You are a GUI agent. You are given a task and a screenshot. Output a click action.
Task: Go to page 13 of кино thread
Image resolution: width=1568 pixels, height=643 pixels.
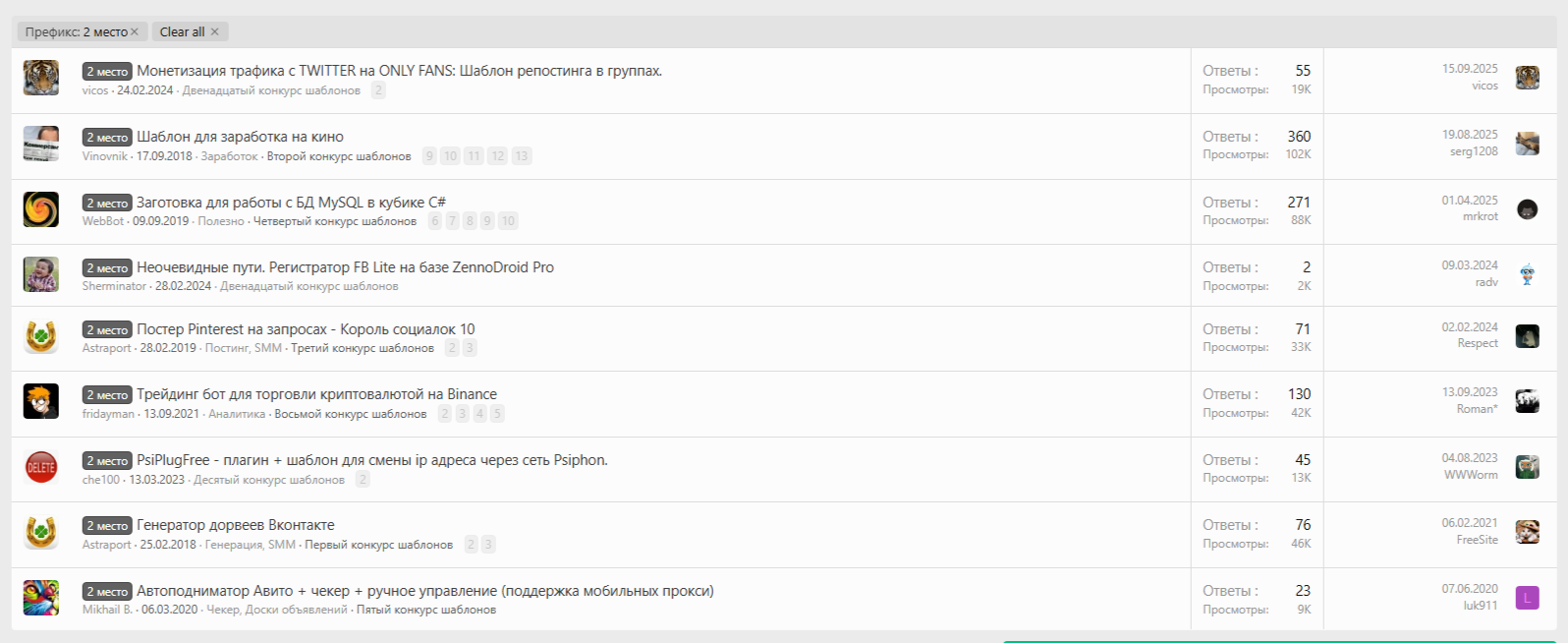tap(521, 156)
